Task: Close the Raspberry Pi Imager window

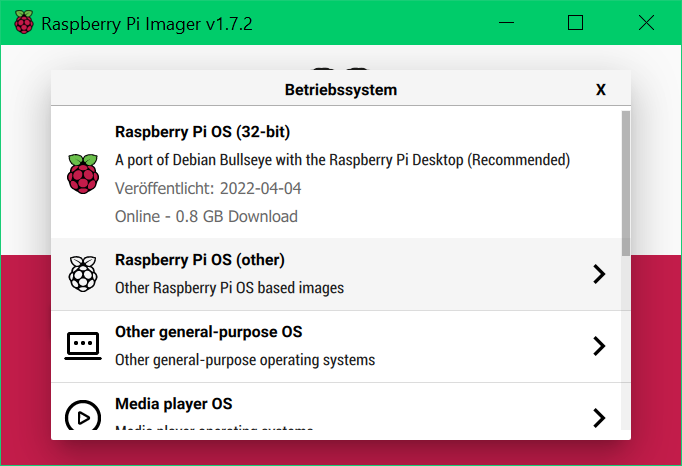Action: (x=647, y=23)
